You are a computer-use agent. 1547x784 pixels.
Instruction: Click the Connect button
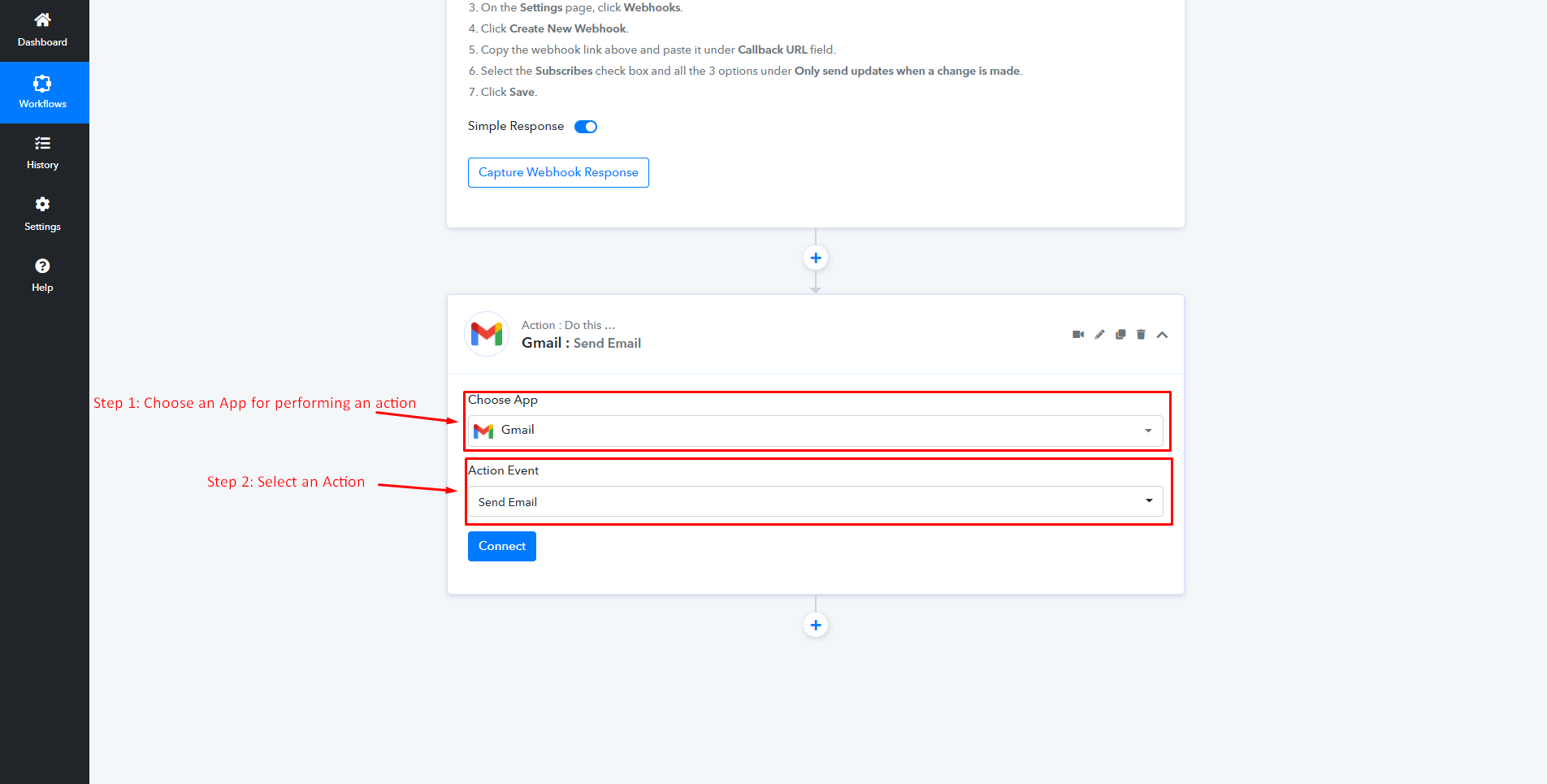click(502, 546)
